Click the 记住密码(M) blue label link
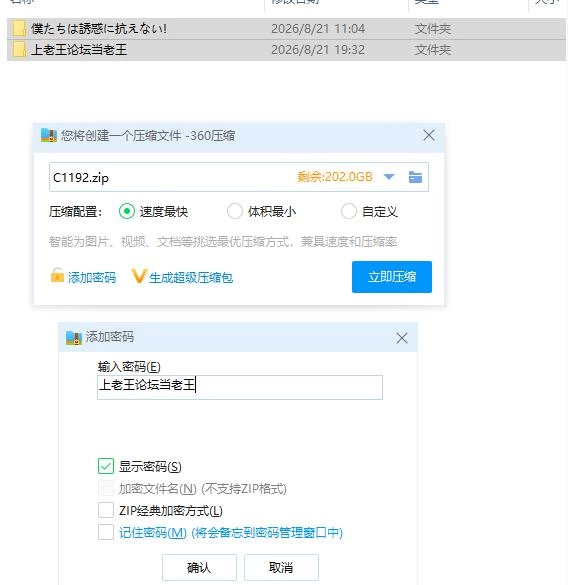The height and width of the screenshot is (585, 584). 231,532
